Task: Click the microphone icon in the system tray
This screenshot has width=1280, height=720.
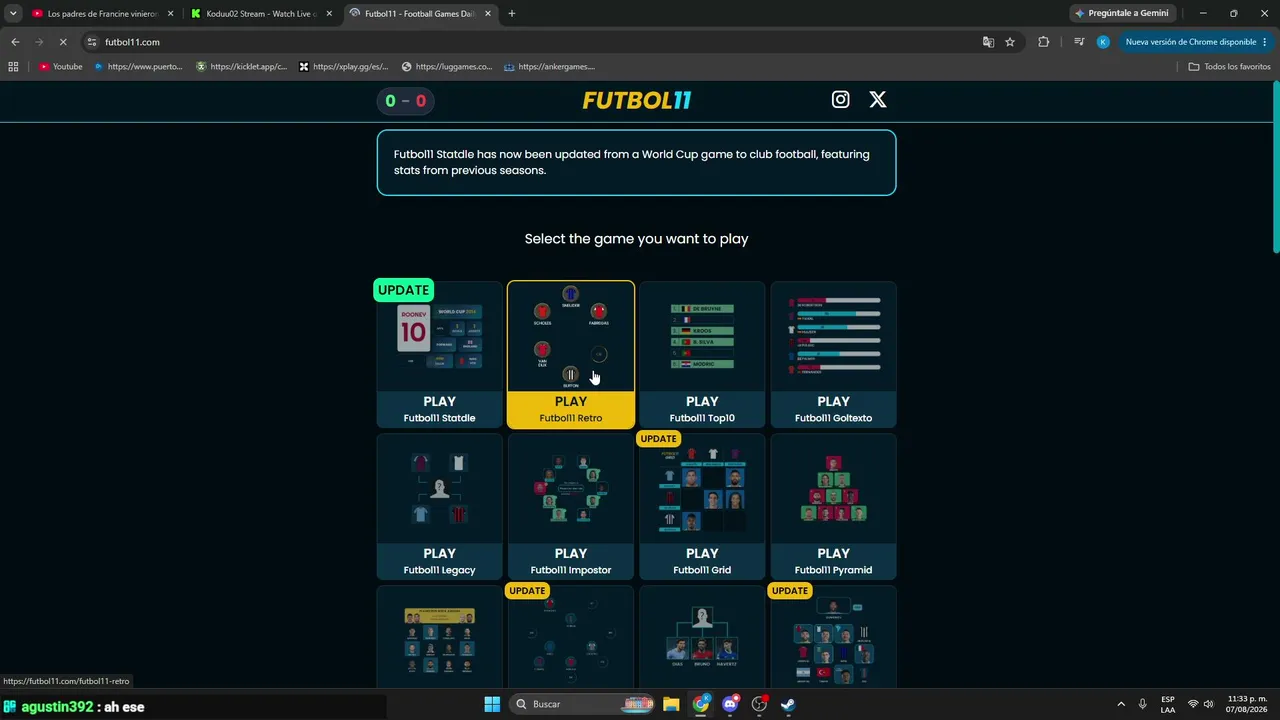Action: pyautogui.click(x=1143, y=704)
